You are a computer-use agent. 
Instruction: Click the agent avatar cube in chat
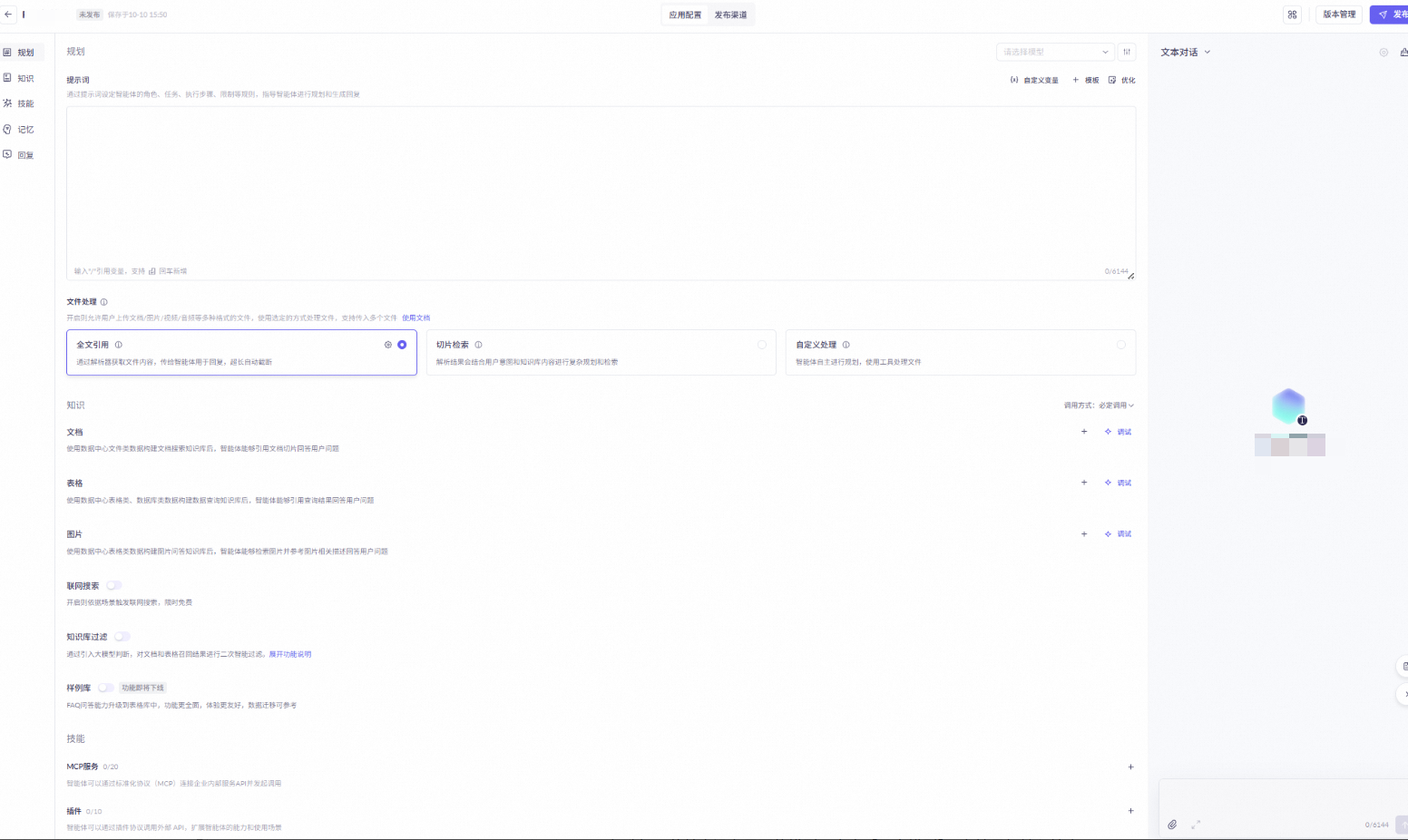pos(1288,406)
